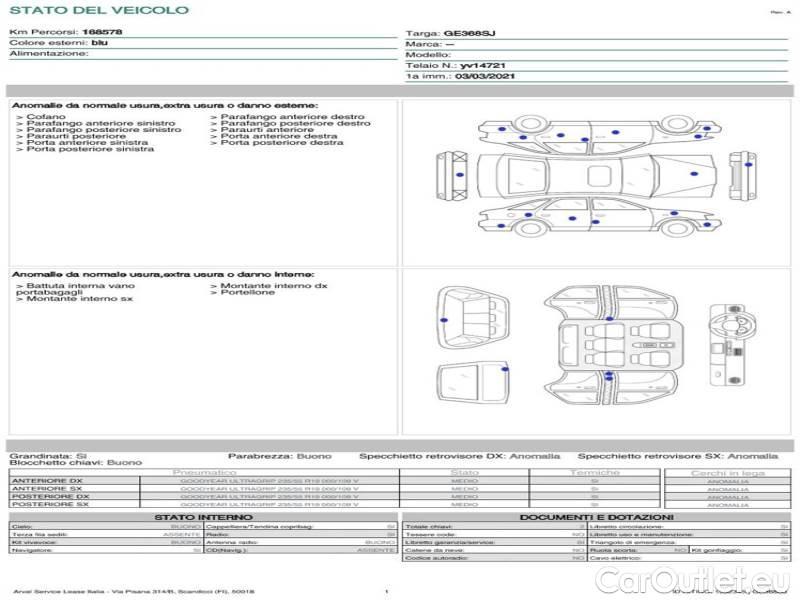Click the 'STATO DEL VEICOLO' title

click(99, 10)
